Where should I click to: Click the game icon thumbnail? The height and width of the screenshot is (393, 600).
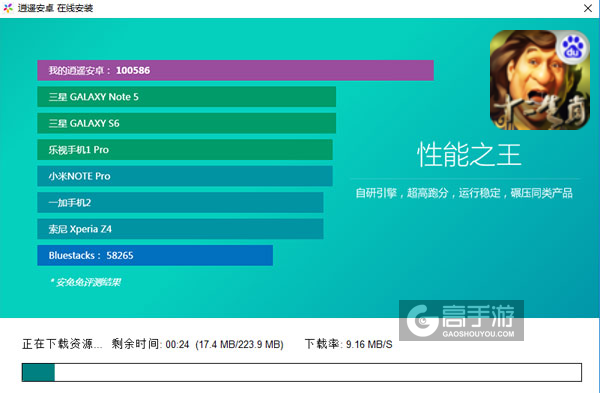pyautogui.click(x=540, y=80)
